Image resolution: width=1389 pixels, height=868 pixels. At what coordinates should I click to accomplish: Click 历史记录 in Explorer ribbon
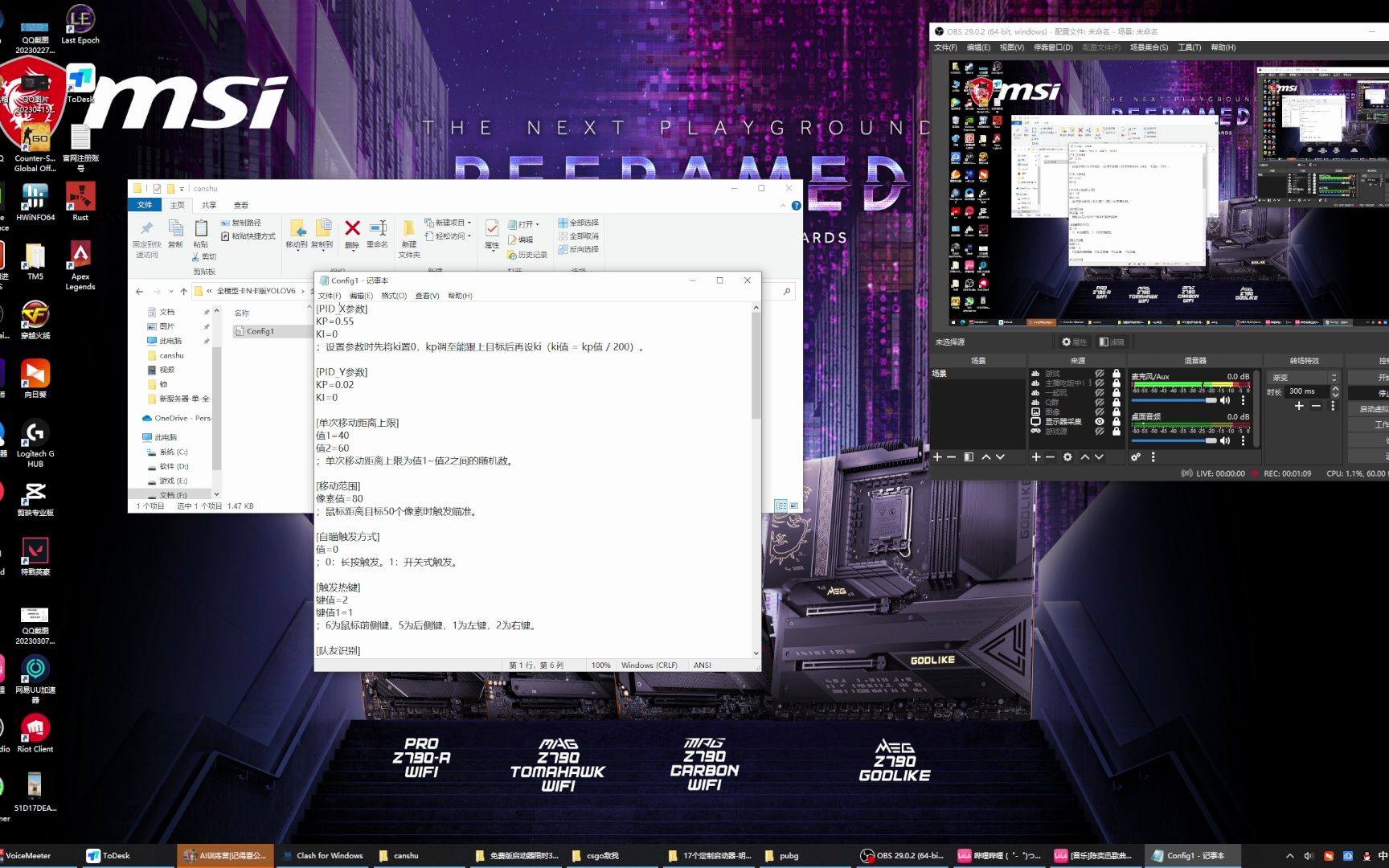pyautogui.click(x=527, y=255)
